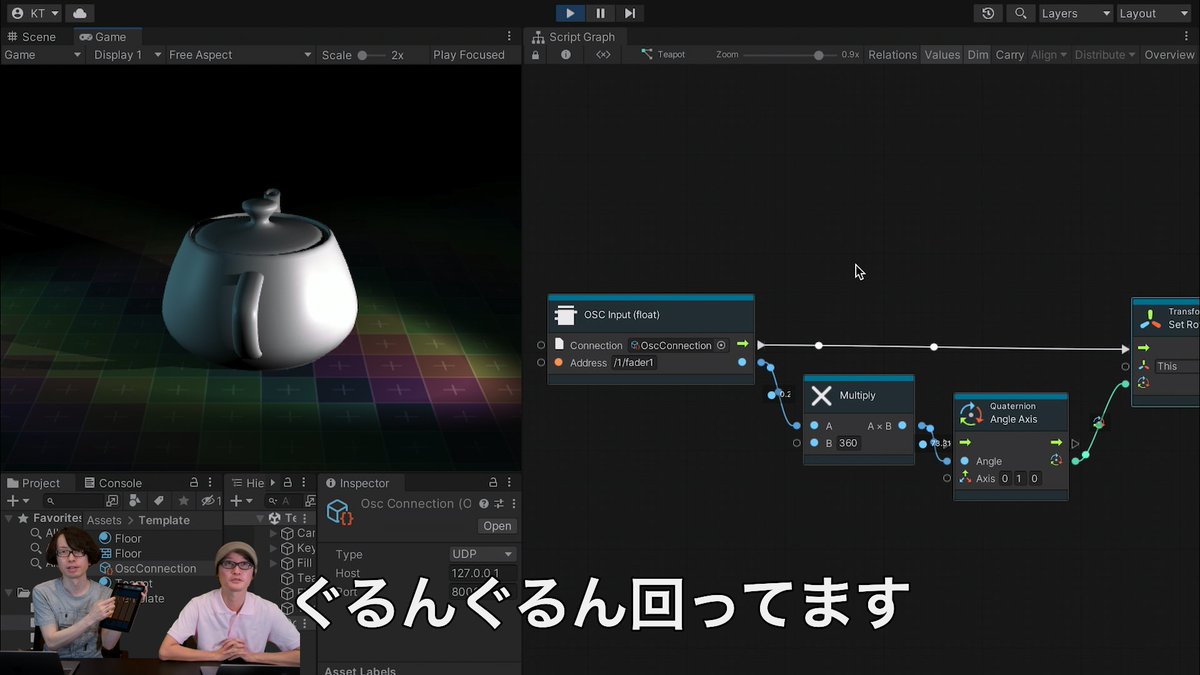
Task: Click the Inspector presets slider icon
Action: point(498,504)
